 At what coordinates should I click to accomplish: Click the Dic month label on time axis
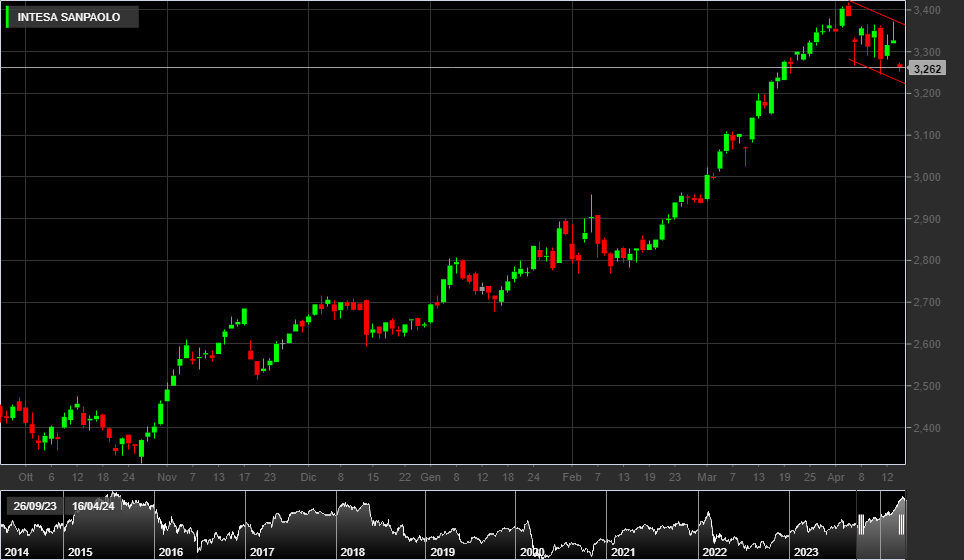tap(308, 477)
